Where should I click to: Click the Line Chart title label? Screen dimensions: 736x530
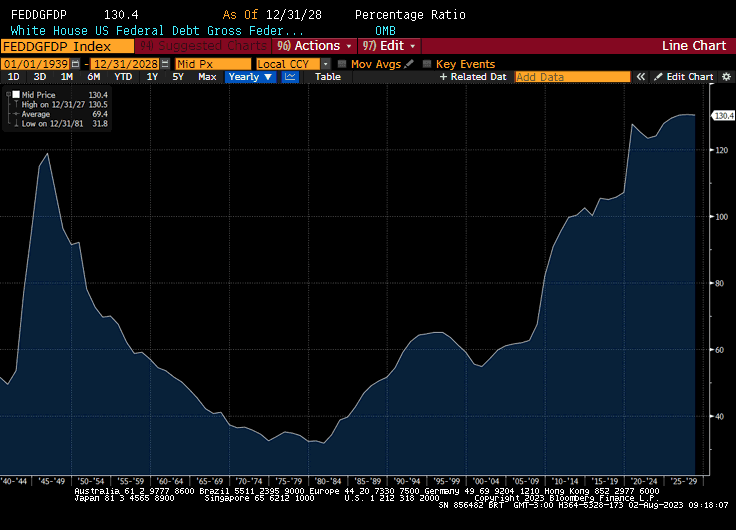pos(694,46)
